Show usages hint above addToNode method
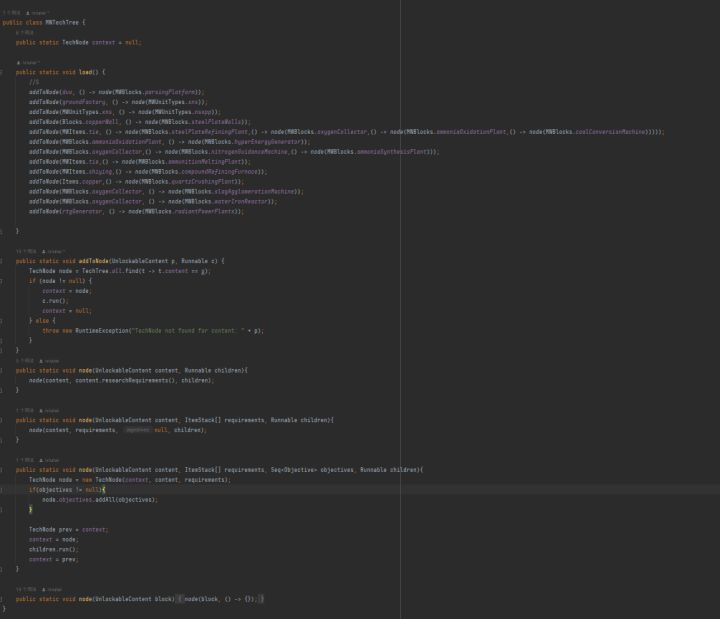The image size is (720, 619). [x=25, y=251]
